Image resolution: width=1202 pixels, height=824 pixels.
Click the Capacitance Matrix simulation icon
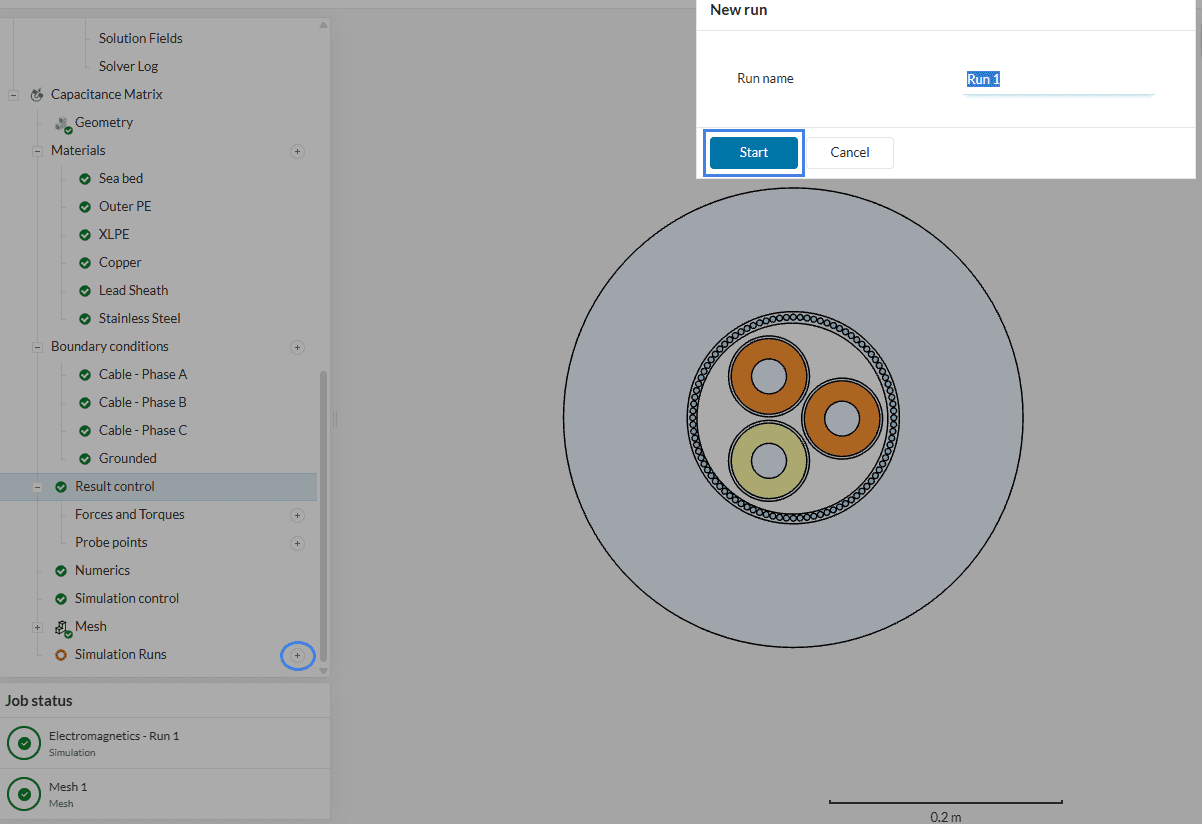coord(37,95)
